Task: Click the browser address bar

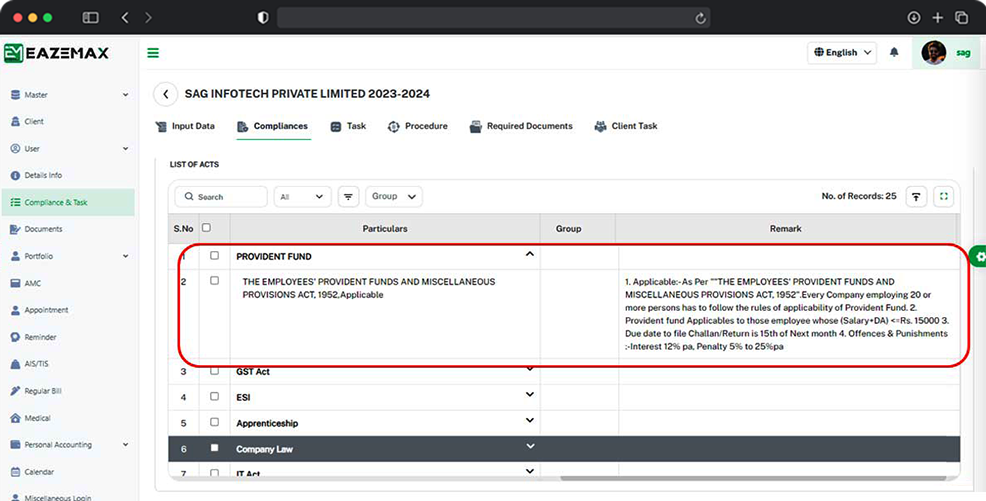Action: click(494, 18)
